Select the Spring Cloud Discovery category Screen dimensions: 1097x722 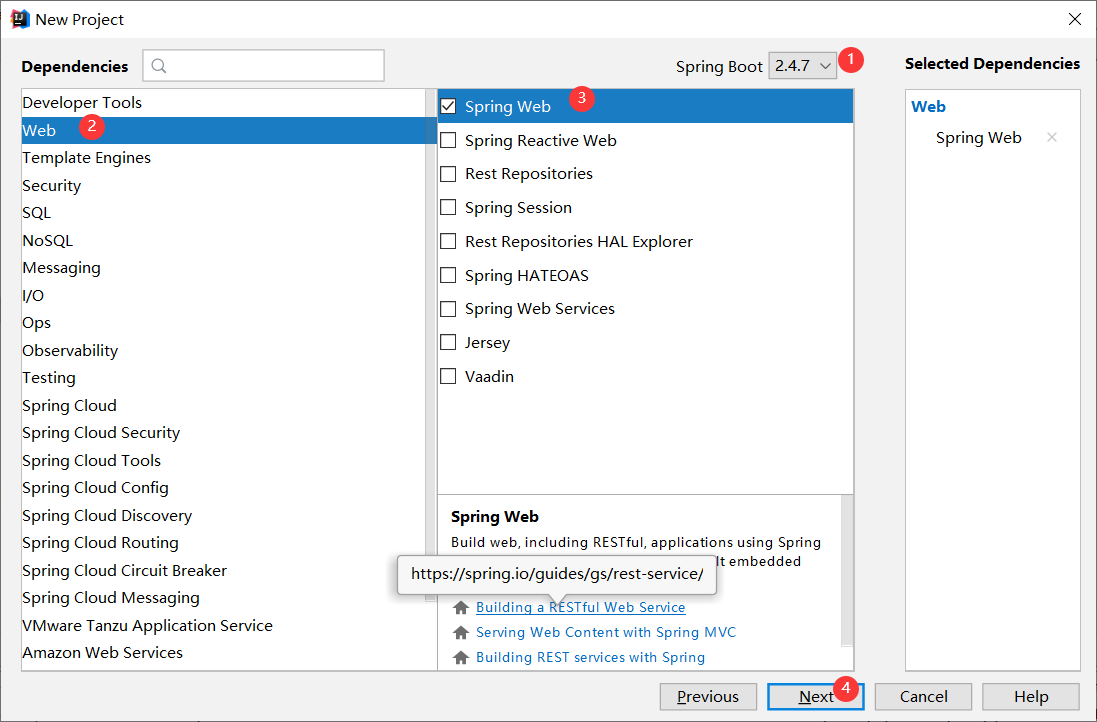point(107,516)
